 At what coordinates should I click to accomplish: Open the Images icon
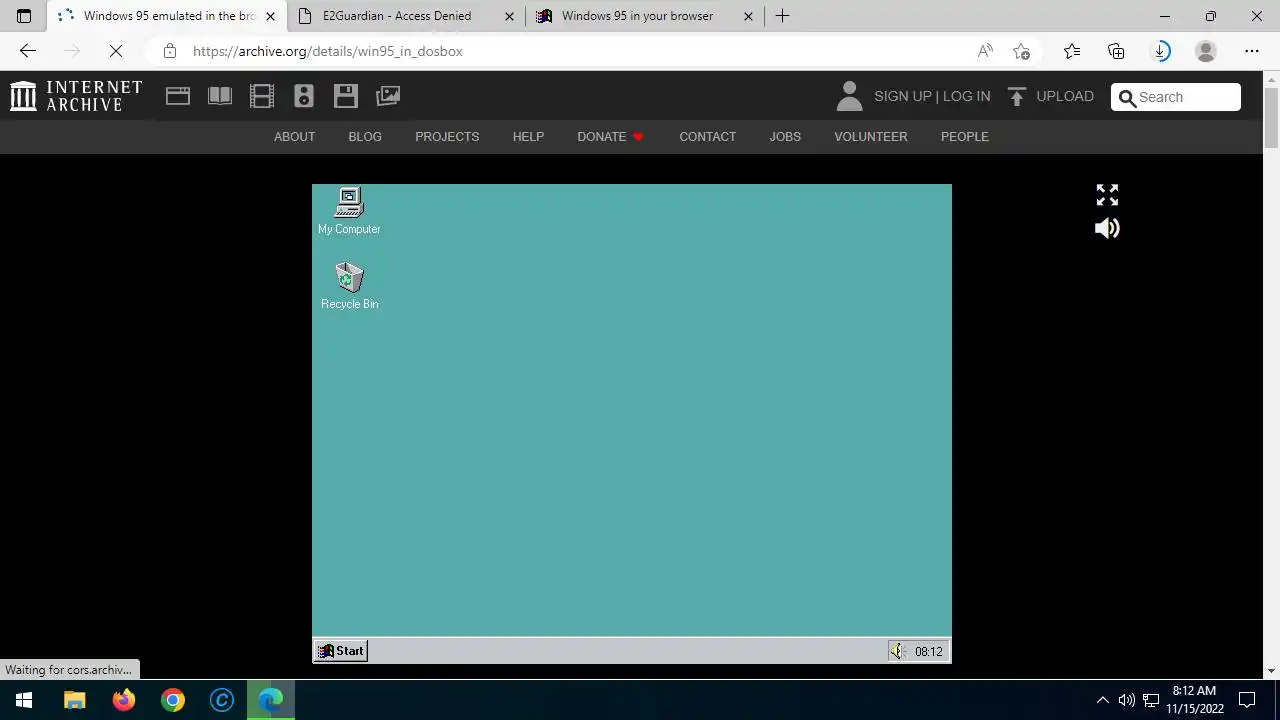pyautogui.click(x=388, y=96)
